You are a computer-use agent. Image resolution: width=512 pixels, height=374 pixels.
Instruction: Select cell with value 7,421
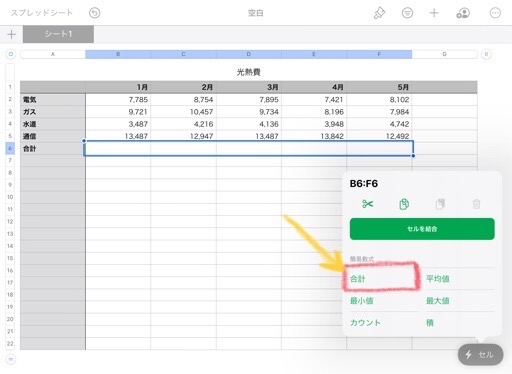(x=314, y=99)
